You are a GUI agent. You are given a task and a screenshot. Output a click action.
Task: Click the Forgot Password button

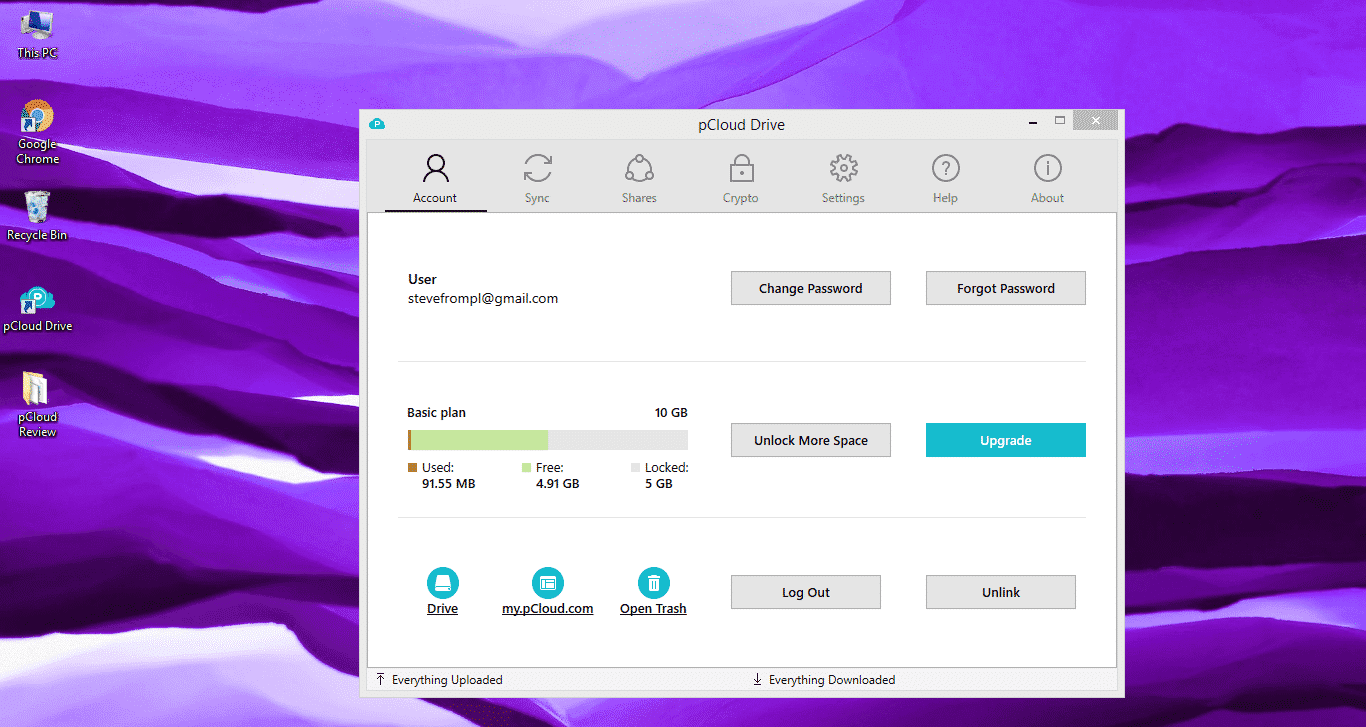[x=1006, y=288]
